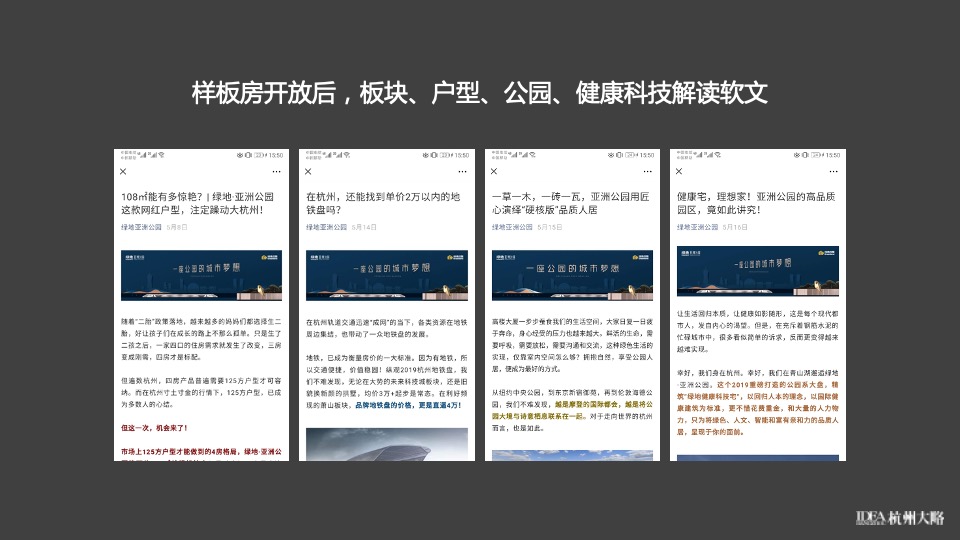Select the title 健康宅，理想家

(x=756, y=203)
